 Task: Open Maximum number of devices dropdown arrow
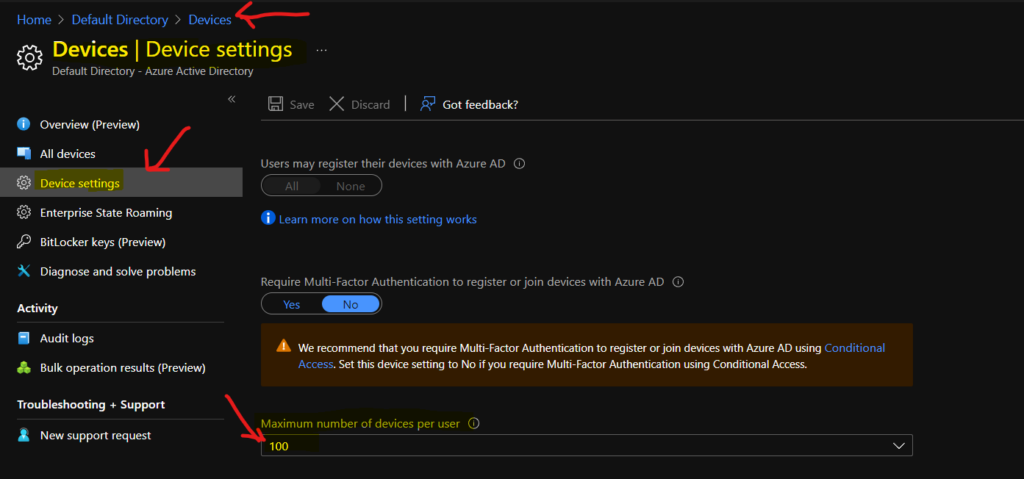click(899, 446)
